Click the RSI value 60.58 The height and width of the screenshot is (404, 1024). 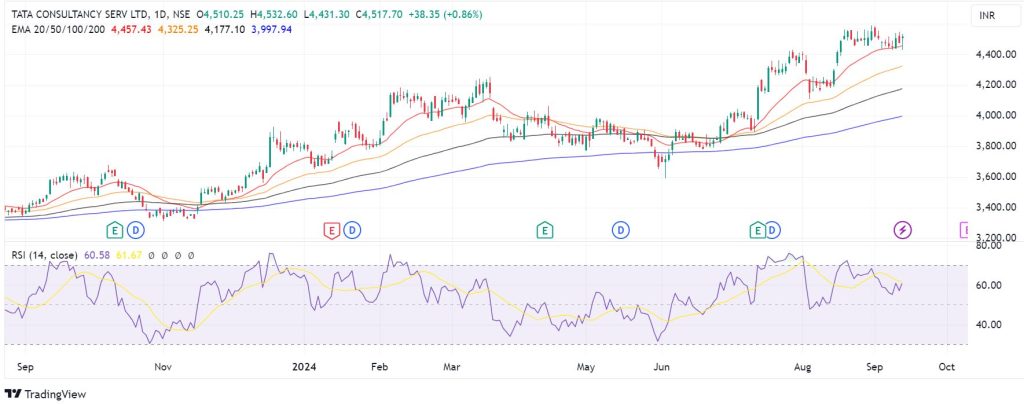click(96, 255)
